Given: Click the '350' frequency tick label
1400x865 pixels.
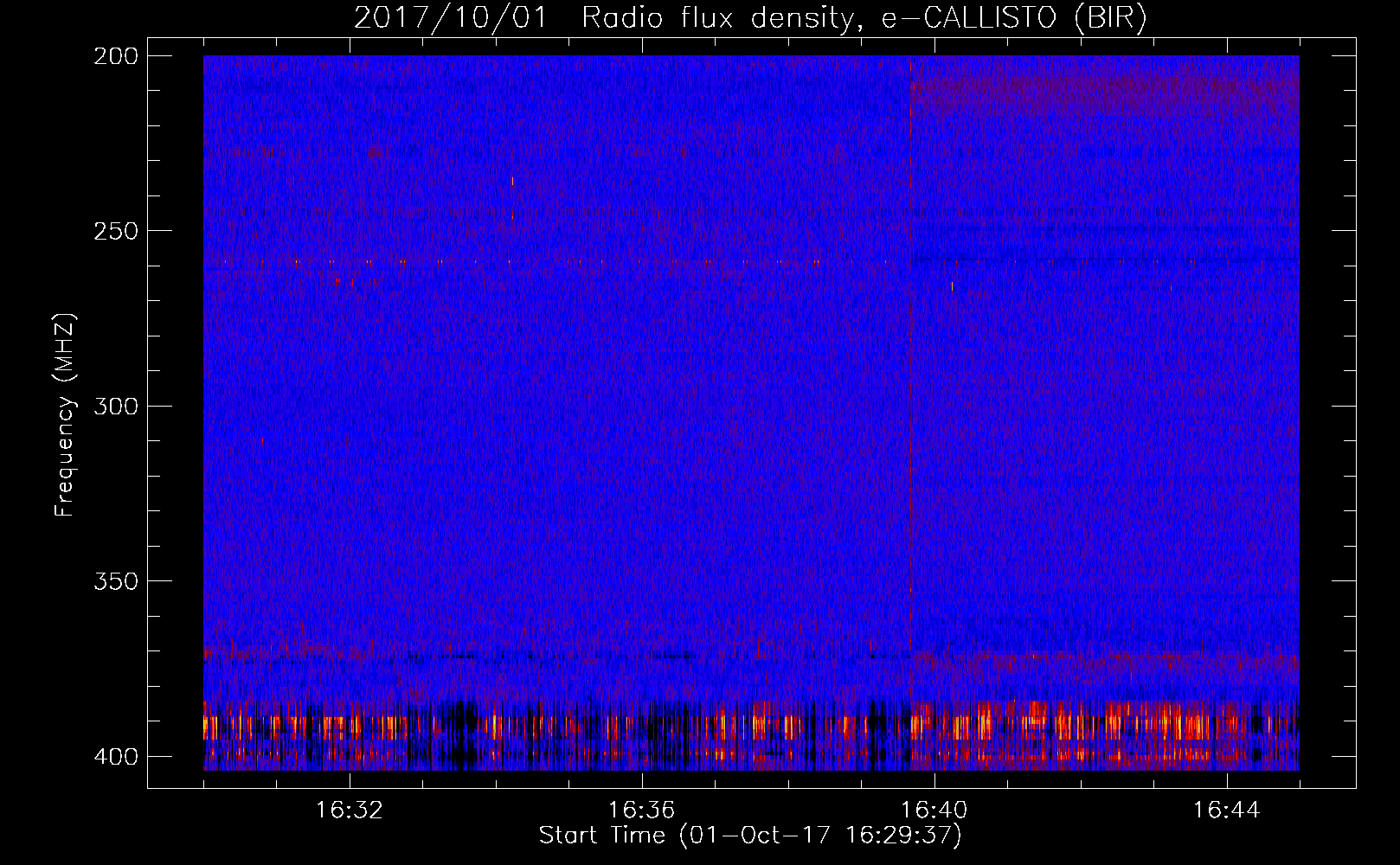Looking at the screenshot, I should pyautogui.click(x=115, y=581).
